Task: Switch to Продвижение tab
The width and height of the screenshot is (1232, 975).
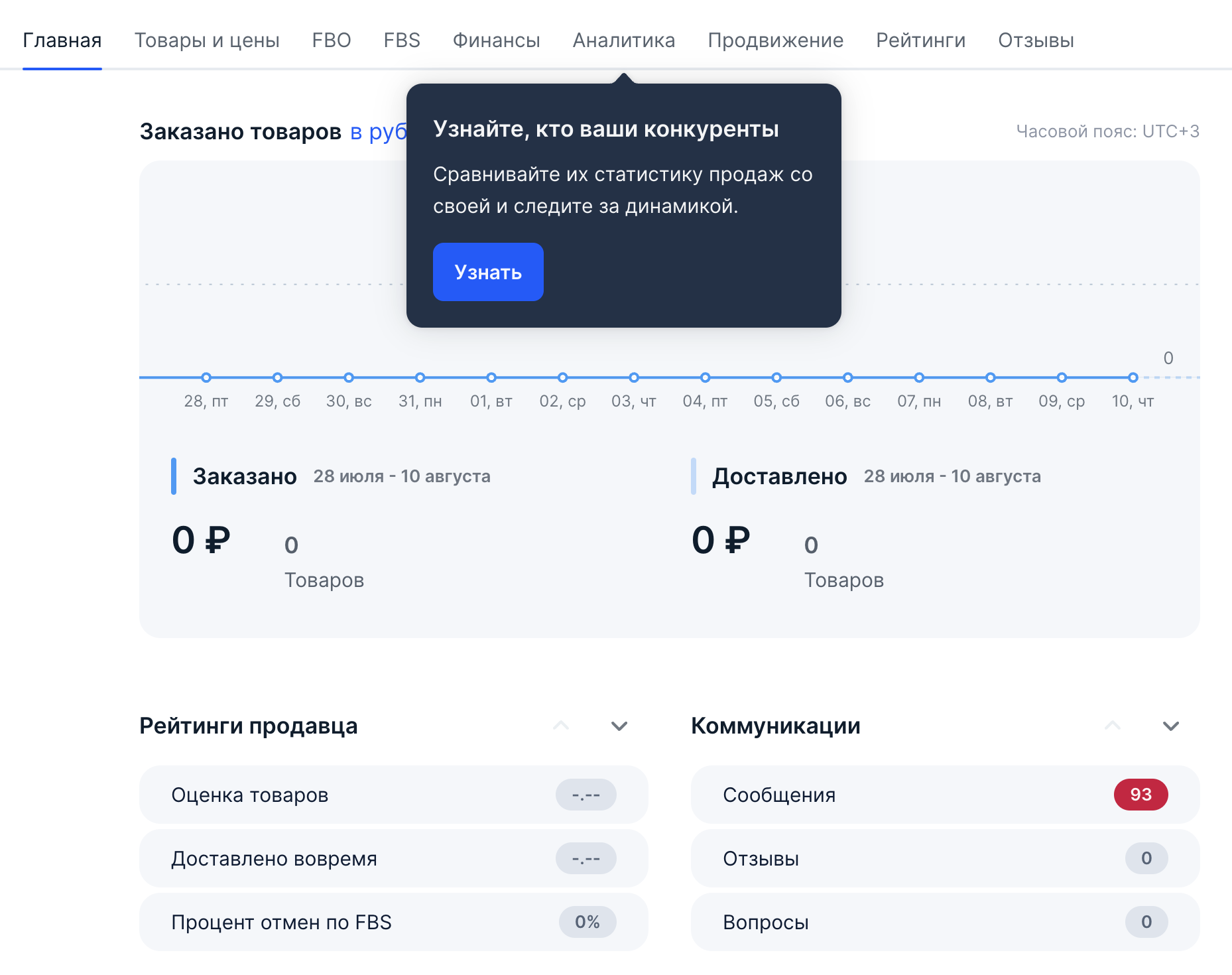Action: (776, 40)
